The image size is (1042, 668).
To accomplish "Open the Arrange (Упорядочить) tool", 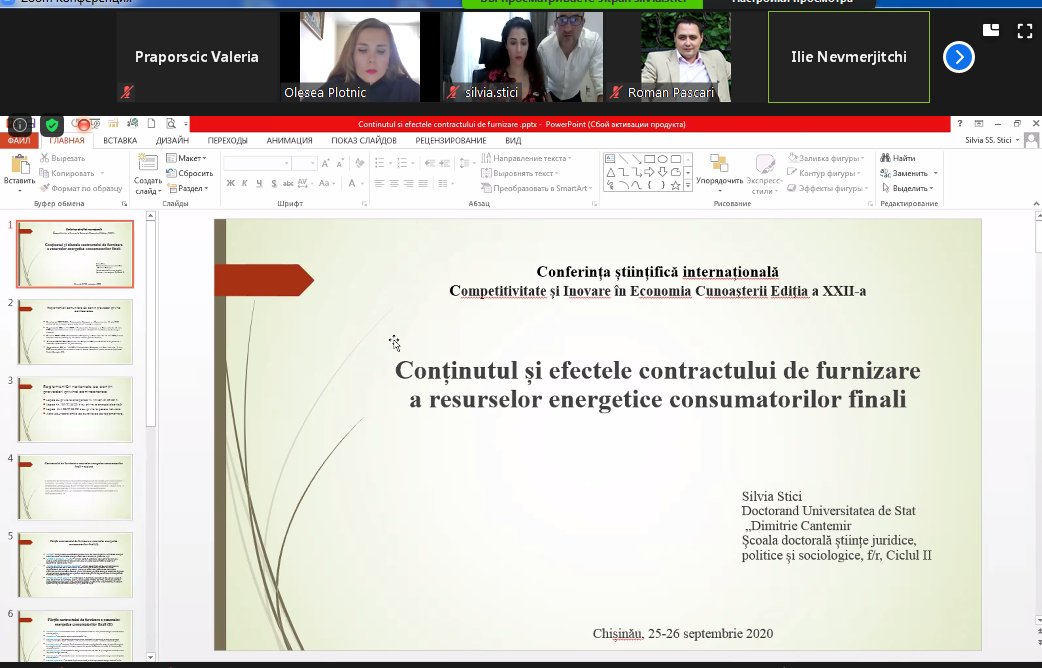I will click(719, 173).
